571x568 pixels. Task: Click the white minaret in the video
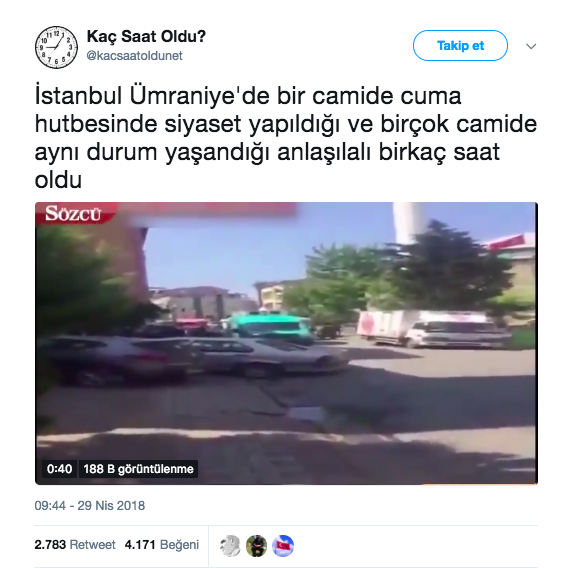pos(409,221)
